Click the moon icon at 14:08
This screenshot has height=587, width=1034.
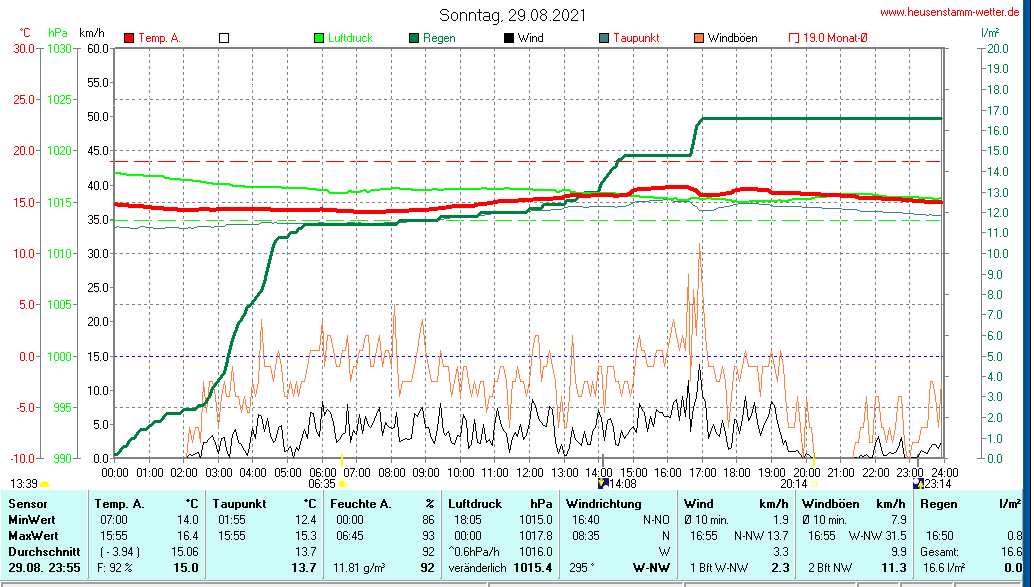(602, 483)
